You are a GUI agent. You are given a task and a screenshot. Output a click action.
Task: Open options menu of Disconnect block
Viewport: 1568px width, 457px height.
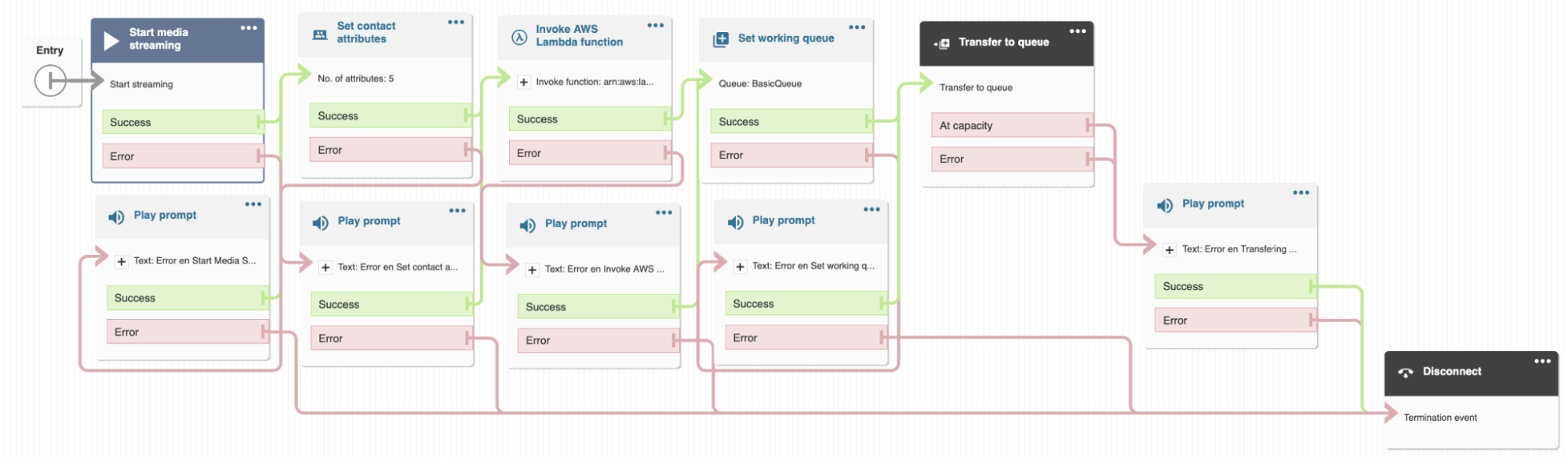pyautogui.click(x=1543, y=361)
